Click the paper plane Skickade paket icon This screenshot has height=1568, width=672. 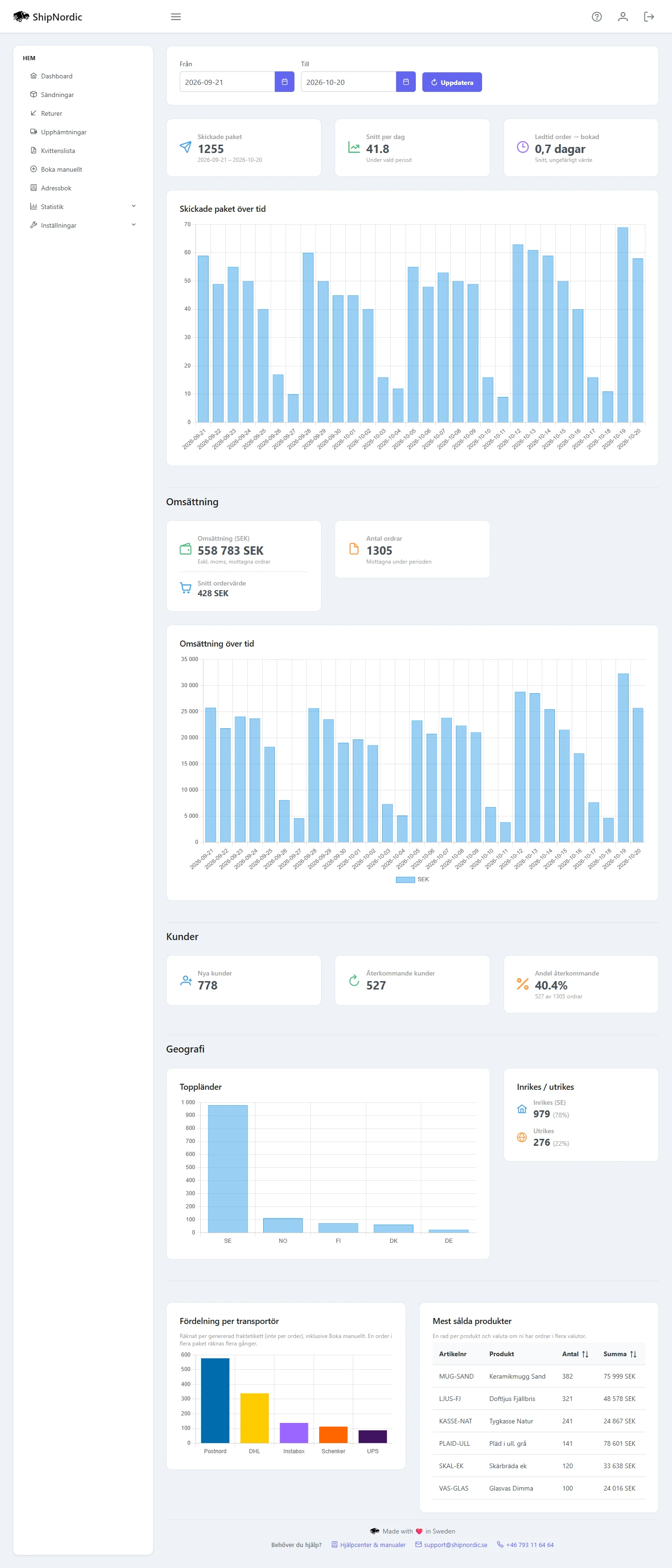(x=186, y=146)
